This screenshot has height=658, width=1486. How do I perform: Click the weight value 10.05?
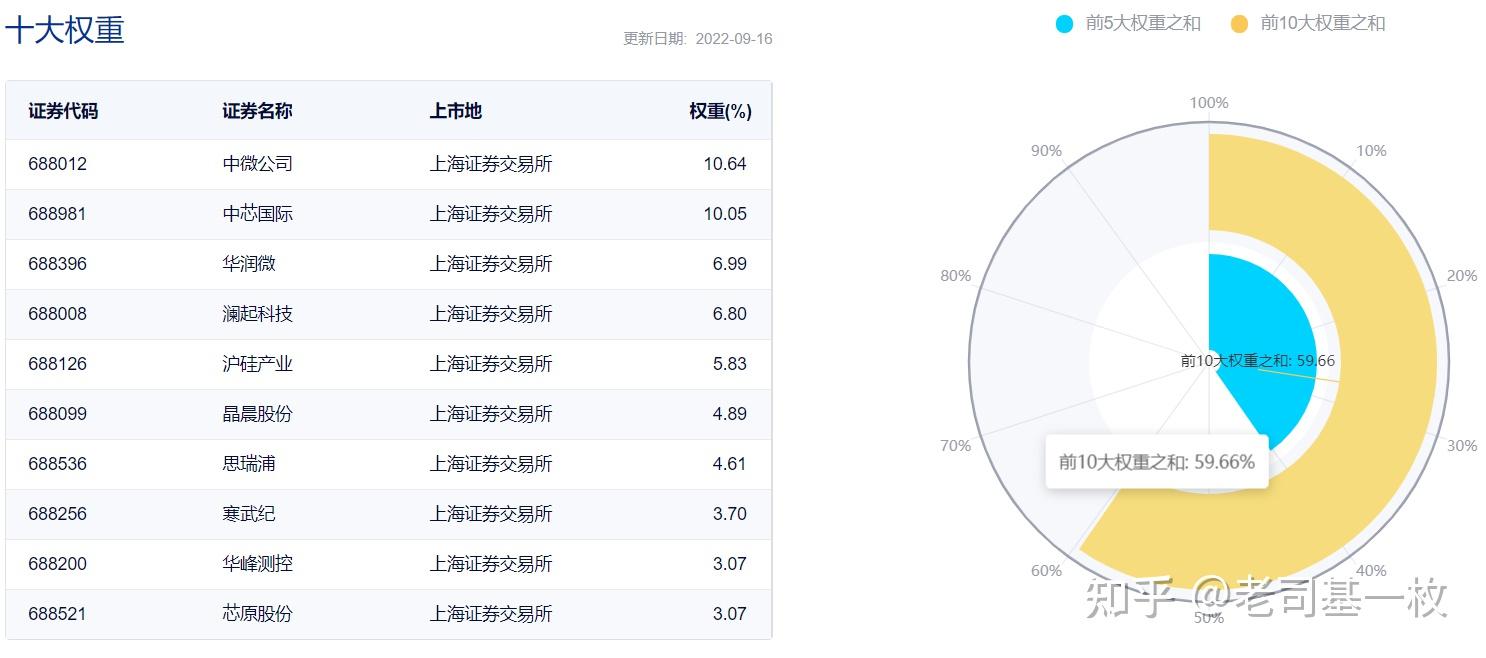click(x=725, y=214)
